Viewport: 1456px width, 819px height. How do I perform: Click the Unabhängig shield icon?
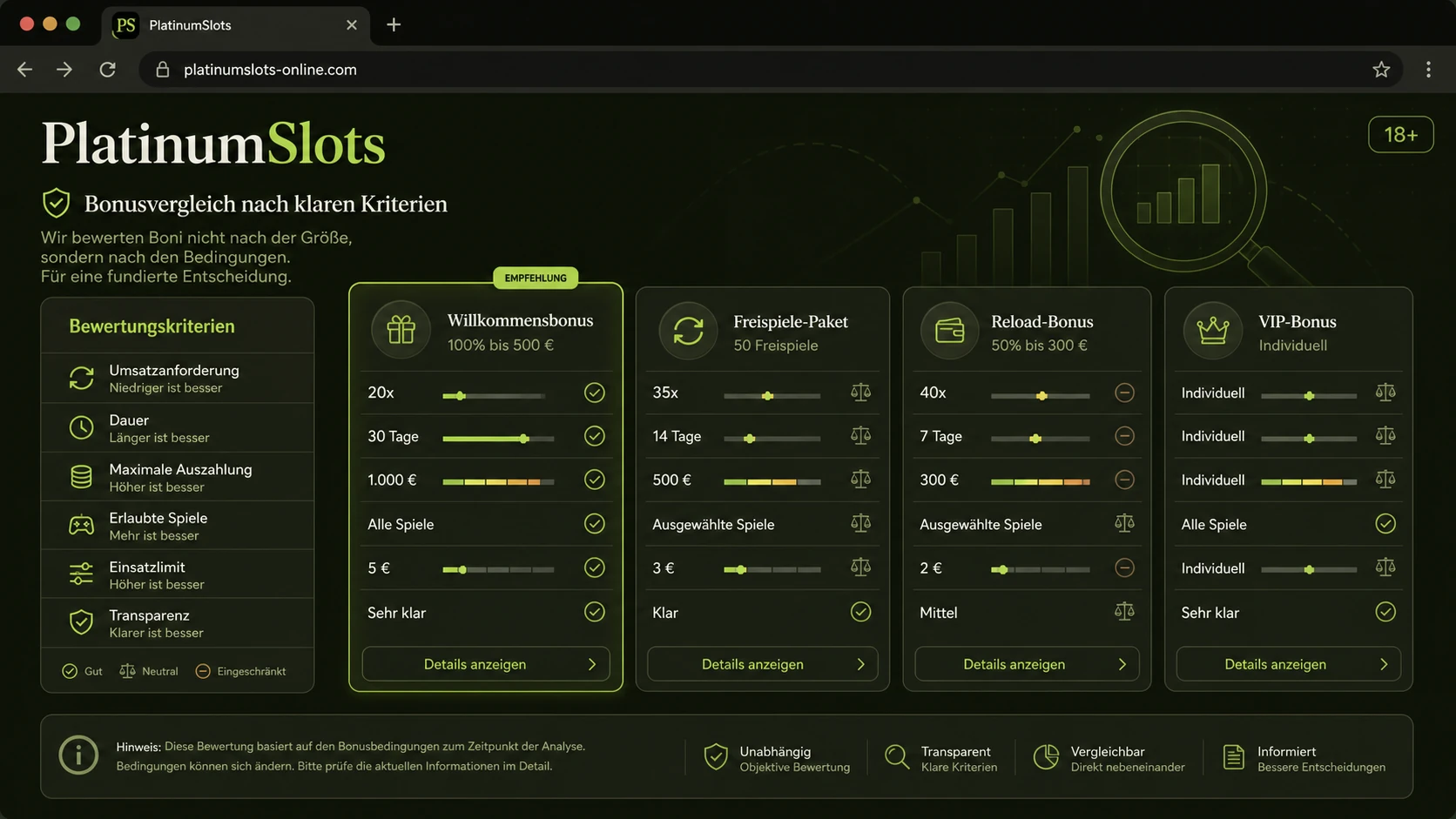click(x=716, y=757)
